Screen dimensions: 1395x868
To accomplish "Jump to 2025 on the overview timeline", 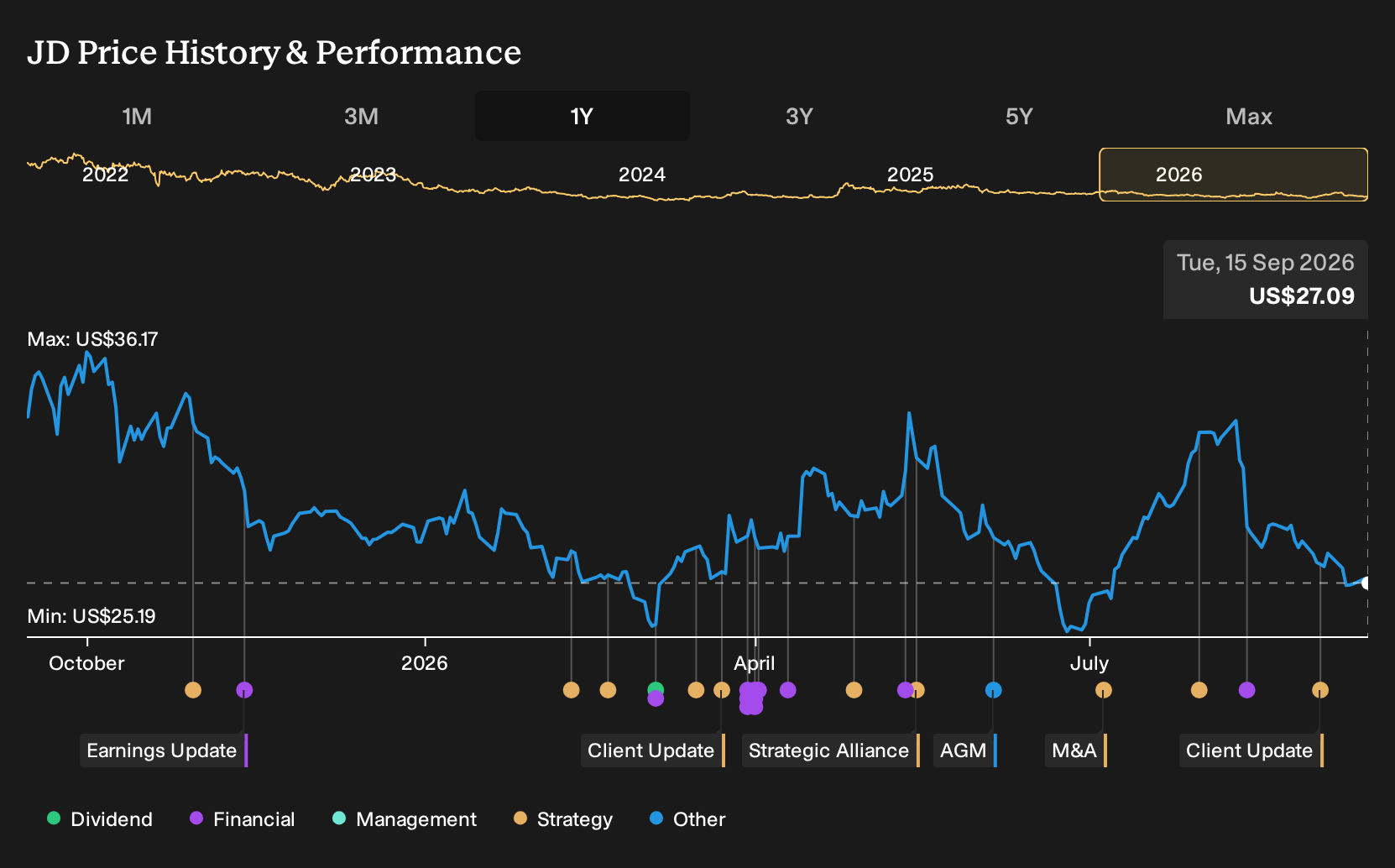I will point(911,175).
